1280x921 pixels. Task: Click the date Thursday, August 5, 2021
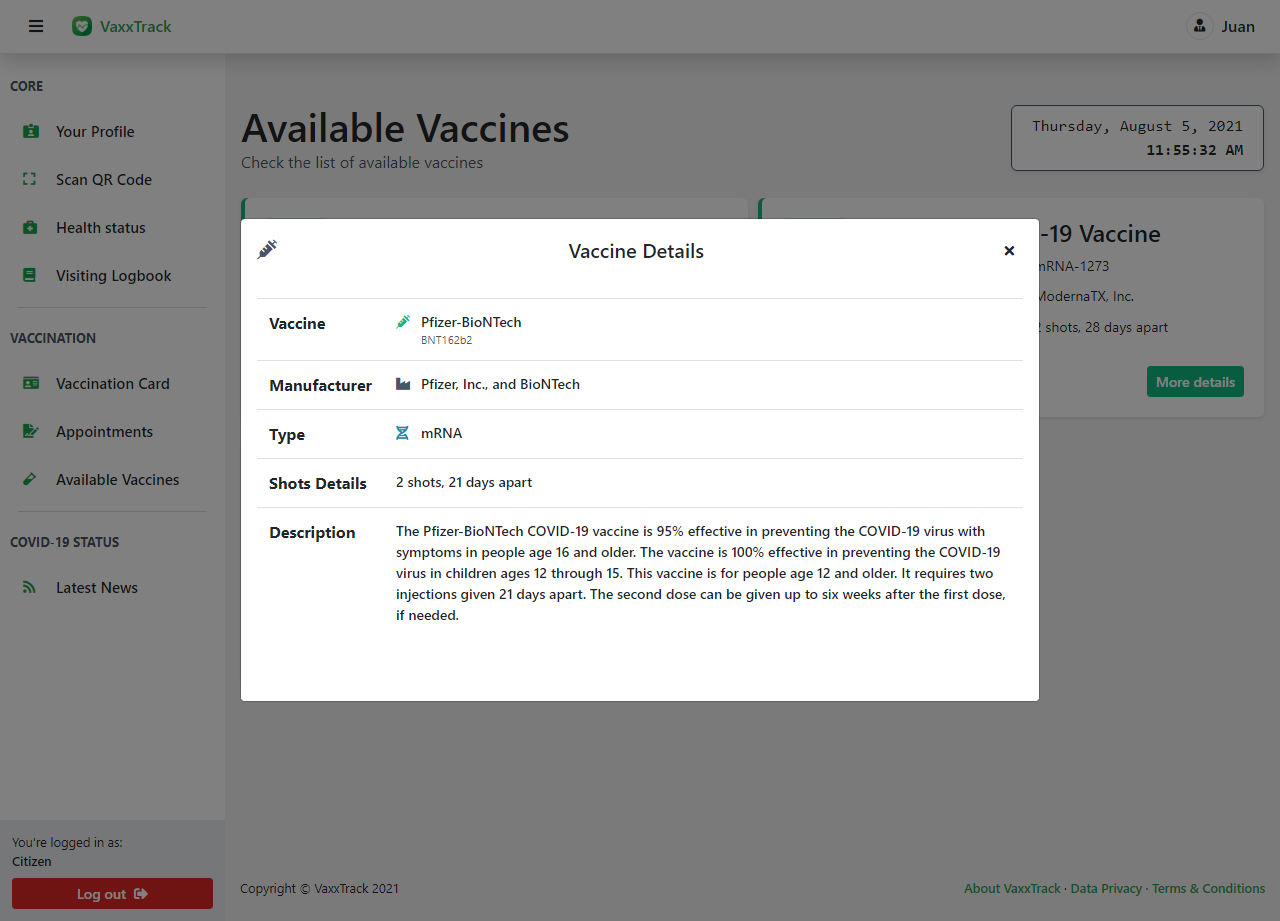tap(1137, 126)
